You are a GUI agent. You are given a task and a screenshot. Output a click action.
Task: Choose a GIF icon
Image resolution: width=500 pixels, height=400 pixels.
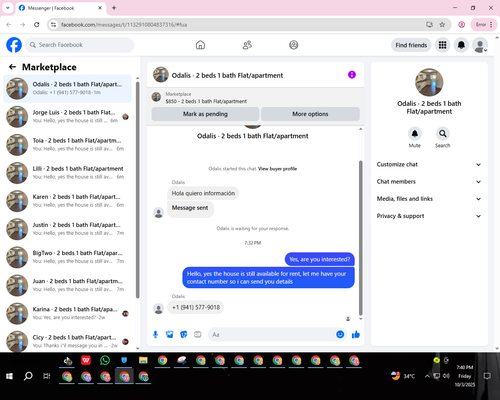tap(198, 334)
